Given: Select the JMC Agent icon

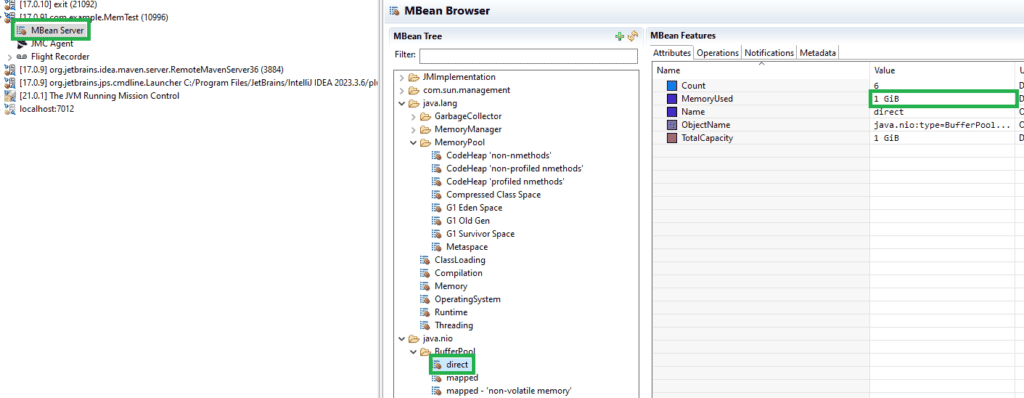Looking at the screenshot, I should [x=22, y=44].
